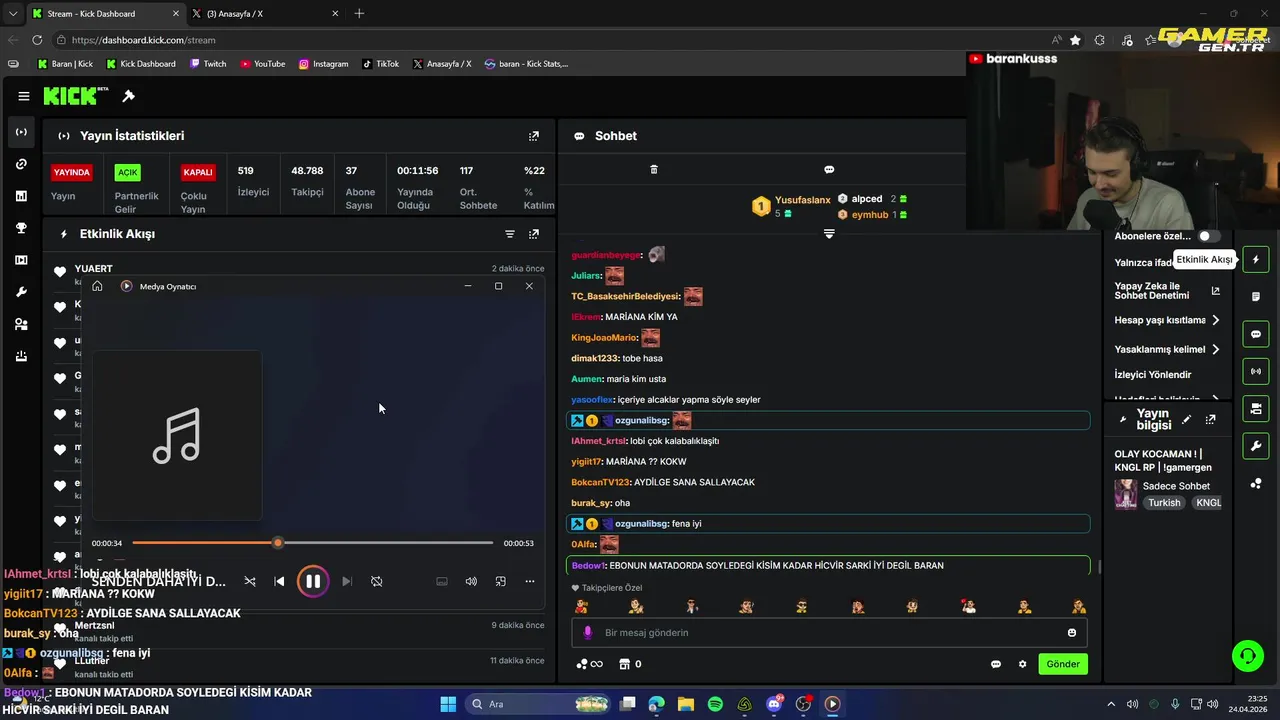Image resolution: width=1280 pixels, height=720 pixels.
Task: Open Spotify from the taskbar
Action: click(x=715, y=704)
